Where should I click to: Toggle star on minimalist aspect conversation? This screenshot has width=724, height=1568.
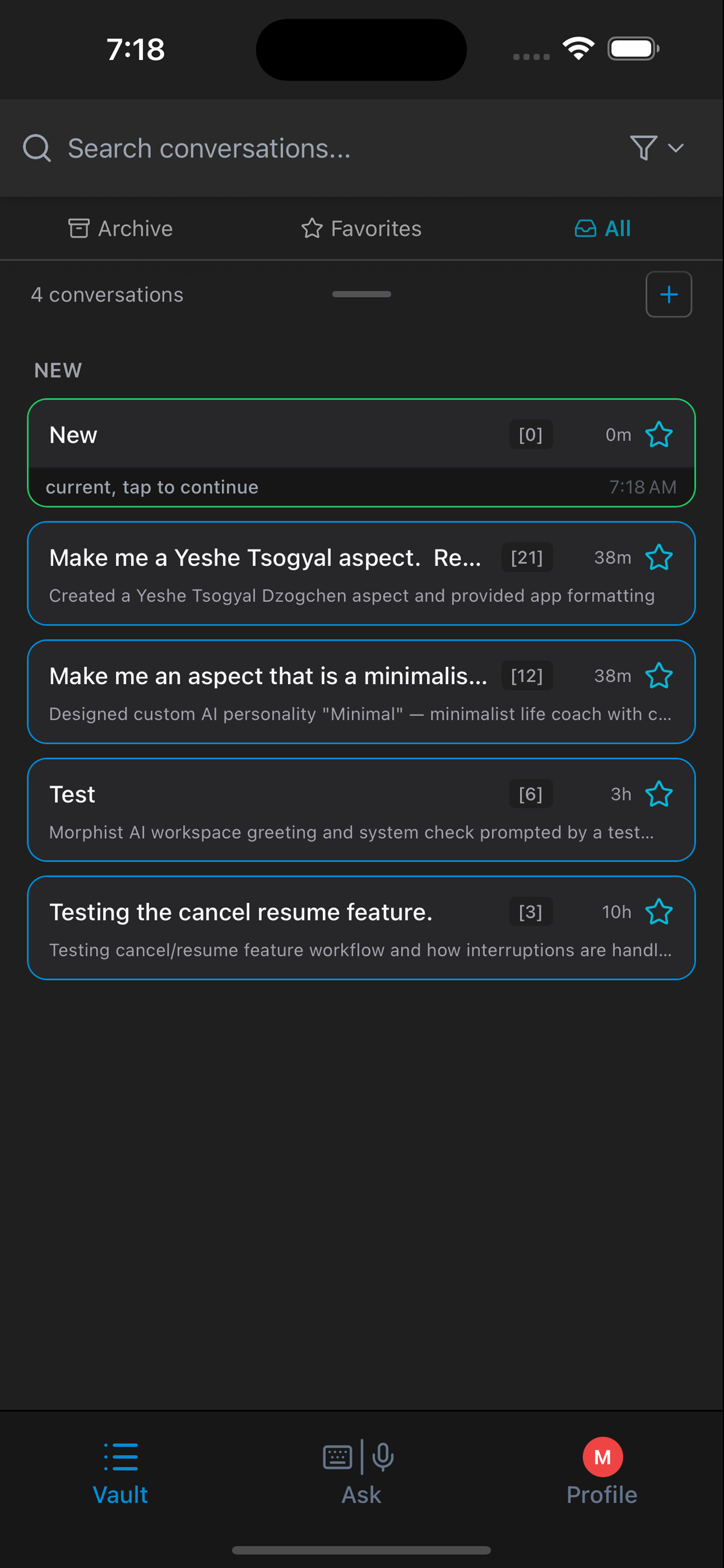pyautogui.click(x=659, y=675)
